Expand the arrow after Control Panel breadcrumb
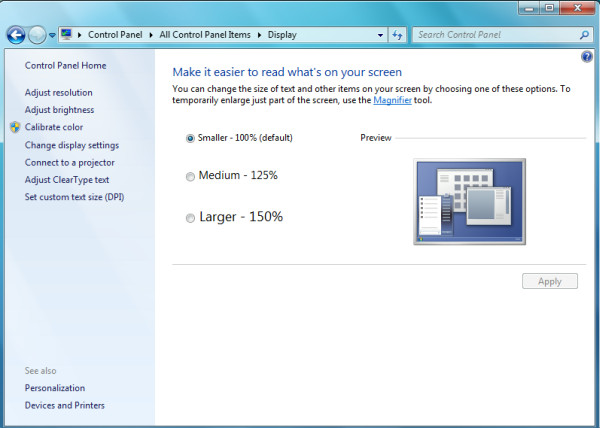The width and height of the screenshot is (600, 428). pyautogui.click(x=151, y=35)
